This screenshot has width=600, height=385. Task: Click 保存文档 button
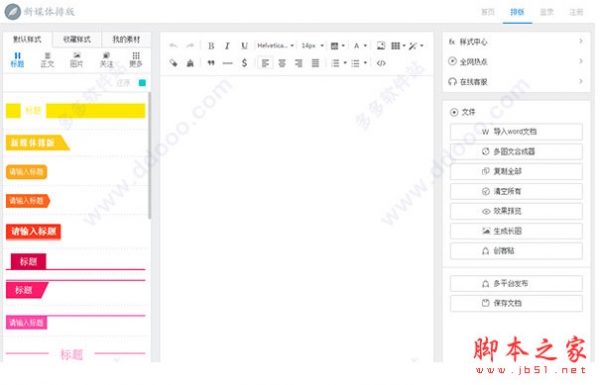pyautogui.click(x=516, y=303)
